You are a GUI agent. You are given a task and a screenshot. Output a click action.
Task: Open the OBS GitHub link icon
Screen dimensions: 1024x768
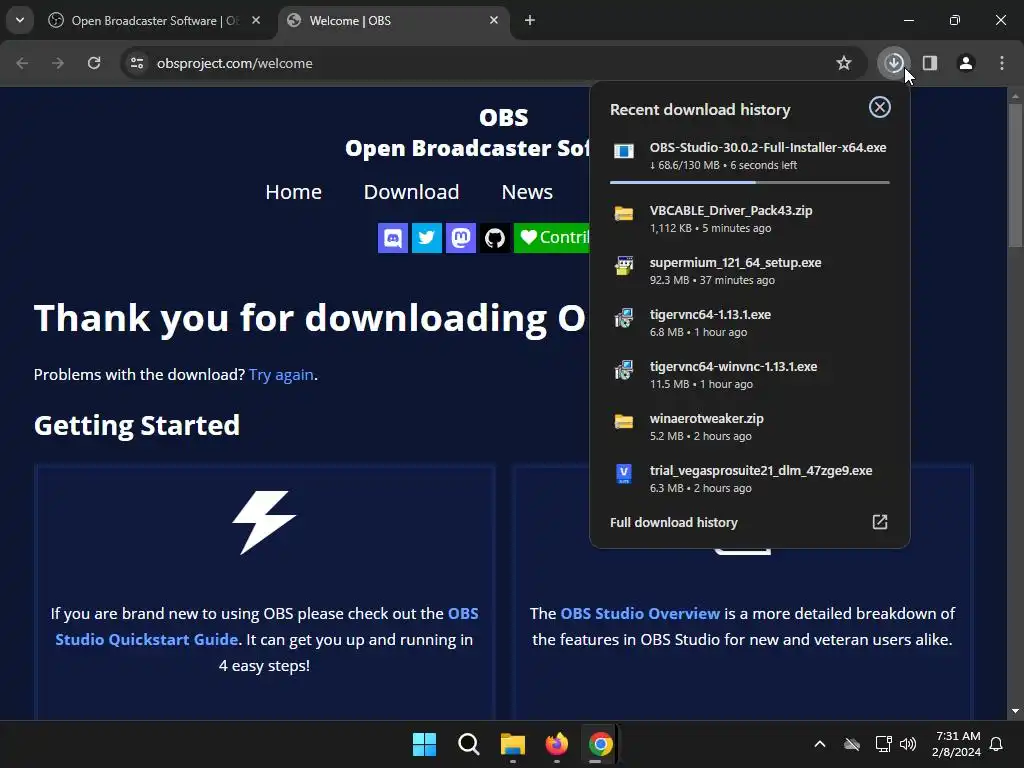(494, 238)
